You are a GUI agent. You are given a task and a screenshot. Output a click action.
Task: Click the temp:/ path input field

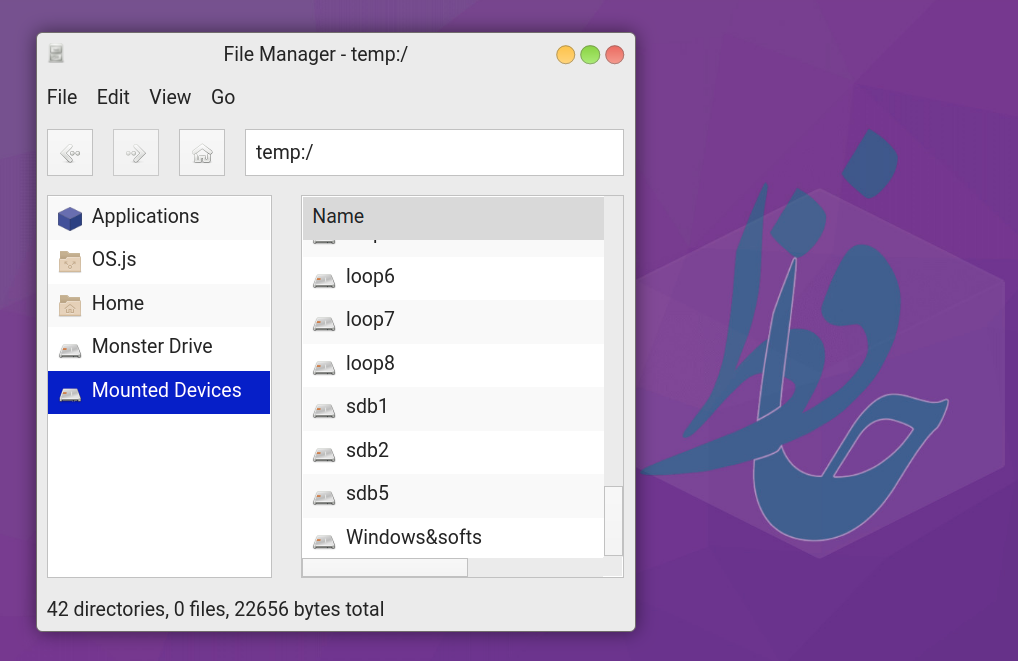[434, 153]
